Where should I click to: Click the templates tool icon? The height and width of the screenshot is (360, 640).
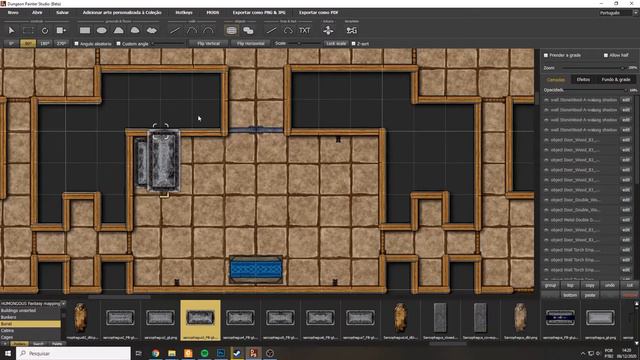coord(351,30)
